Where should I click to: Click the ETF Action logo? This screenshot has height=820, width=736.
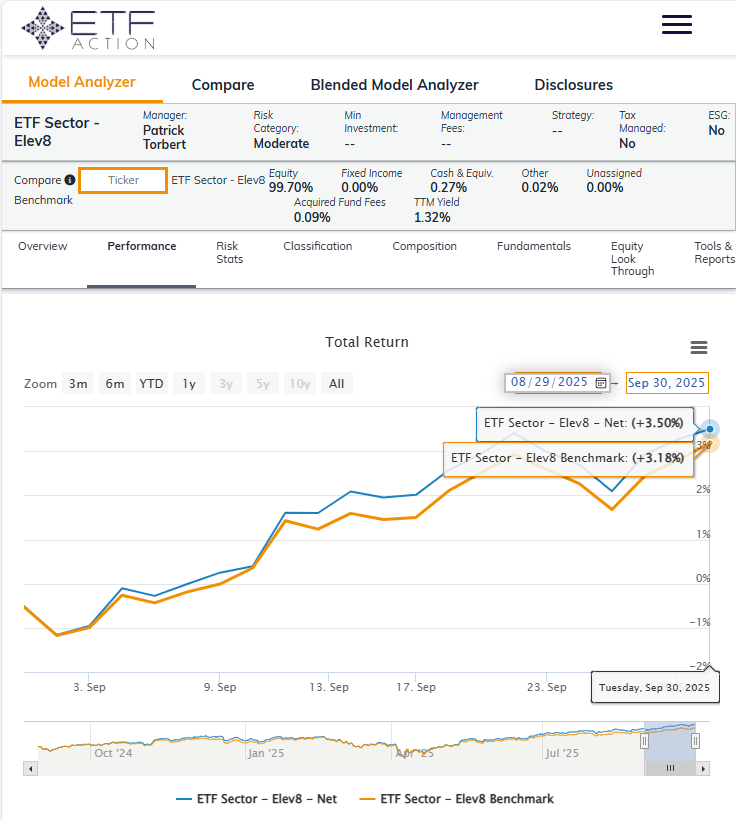[88, 28]
